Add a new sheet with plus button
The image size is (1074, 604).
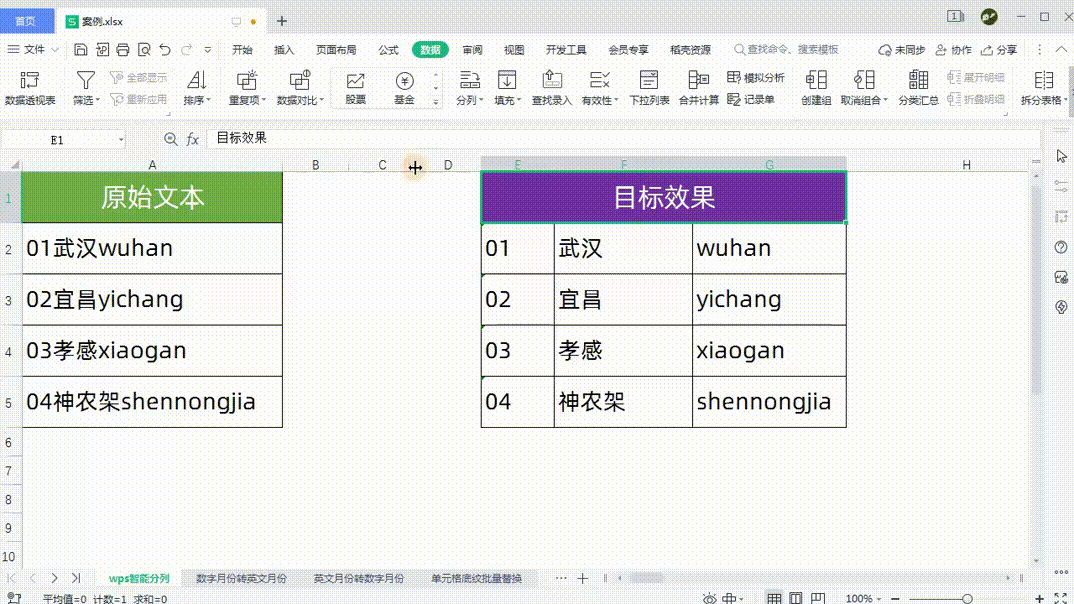tap(582, 578)
